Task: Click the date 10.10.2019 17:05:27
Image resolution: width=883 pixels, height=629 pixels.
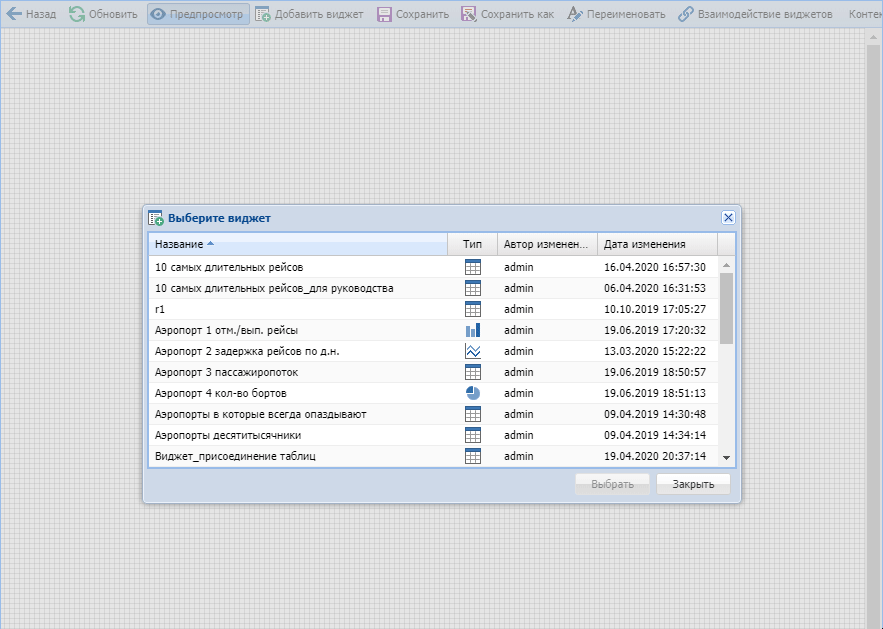Action: pos(654,309)
